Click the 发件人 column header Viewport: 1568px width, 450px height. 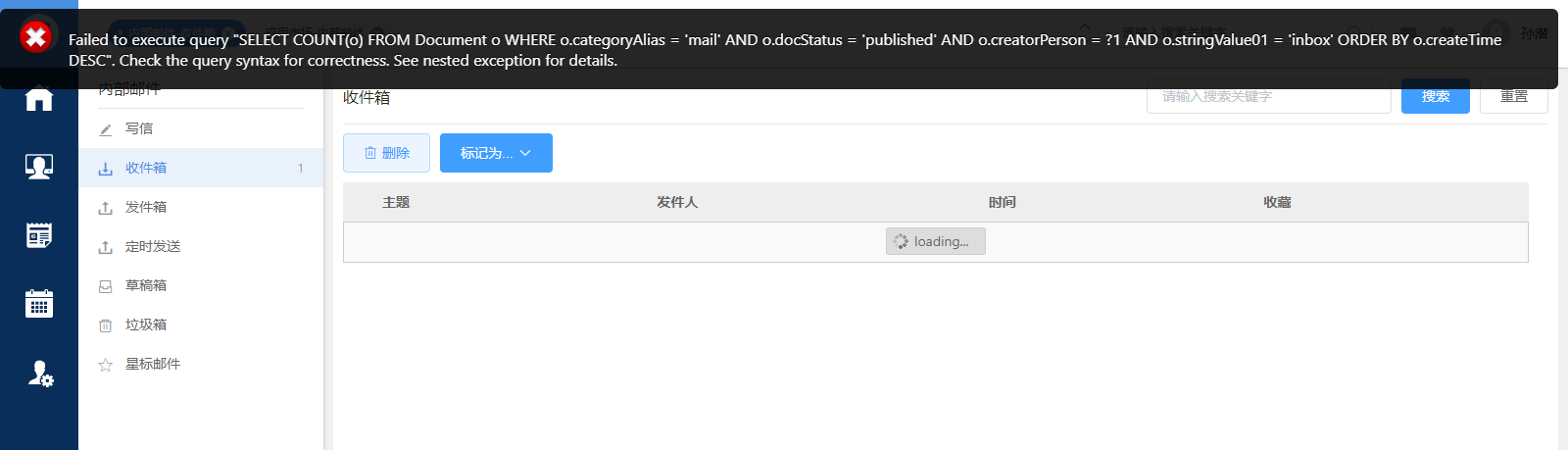point(677,202)
